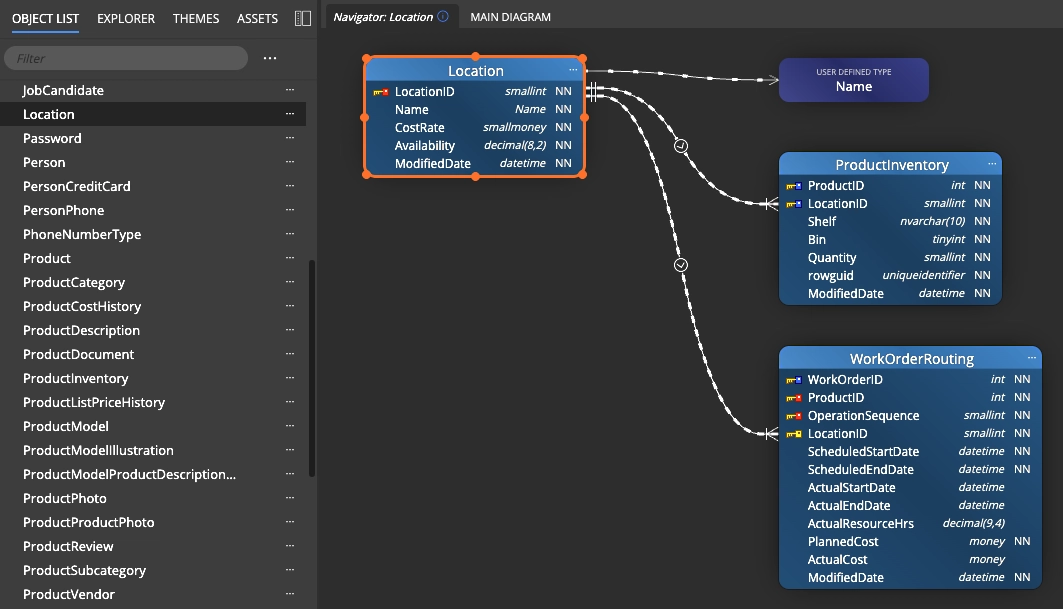Screen dimensions: 1063x609
Task: Click the info icon beside Navigator: Location
Action: [443, 16]
